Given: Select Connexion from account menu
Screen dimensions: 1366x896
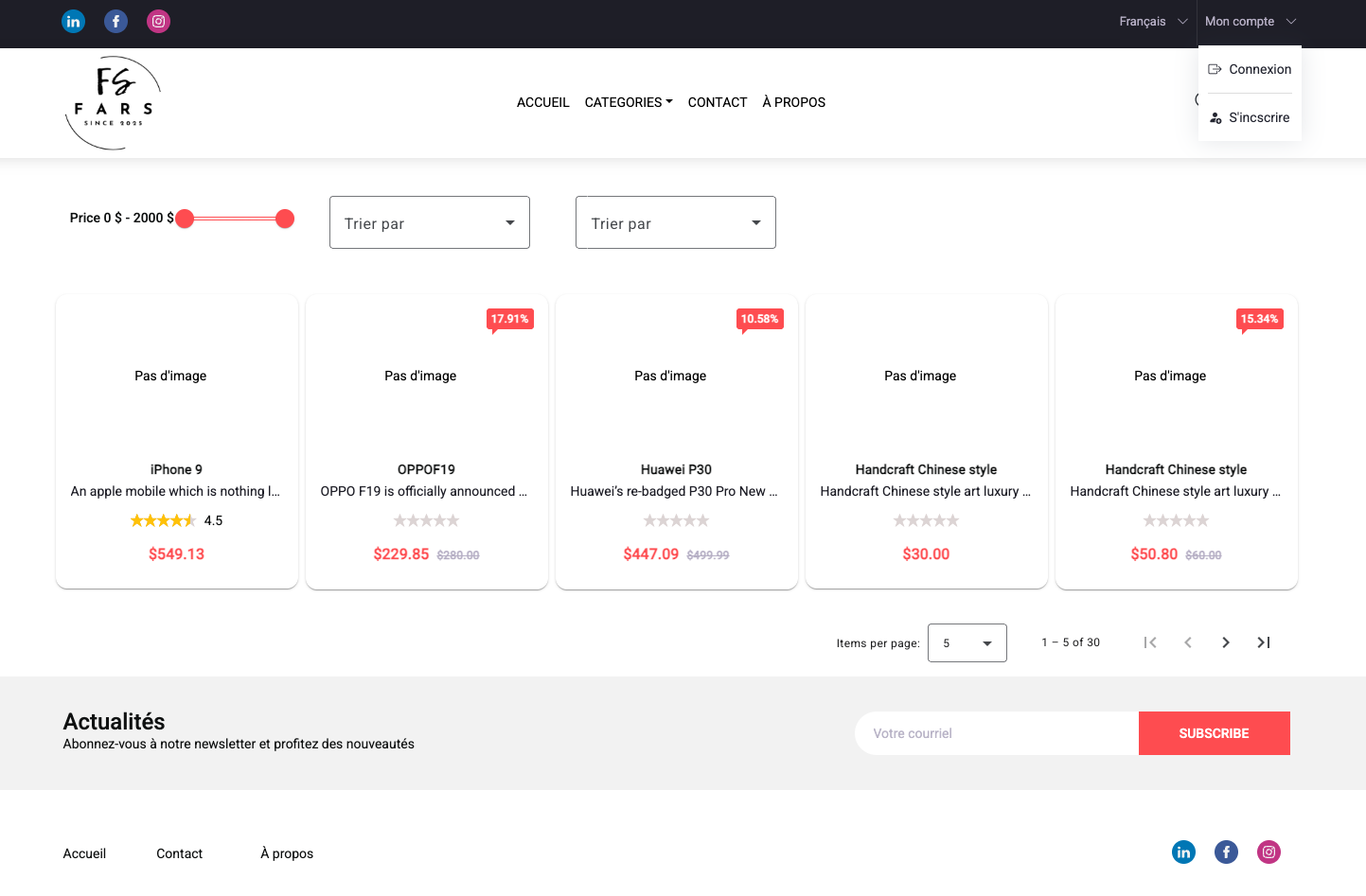Looking at the screenshot, I should (1250, 69).
